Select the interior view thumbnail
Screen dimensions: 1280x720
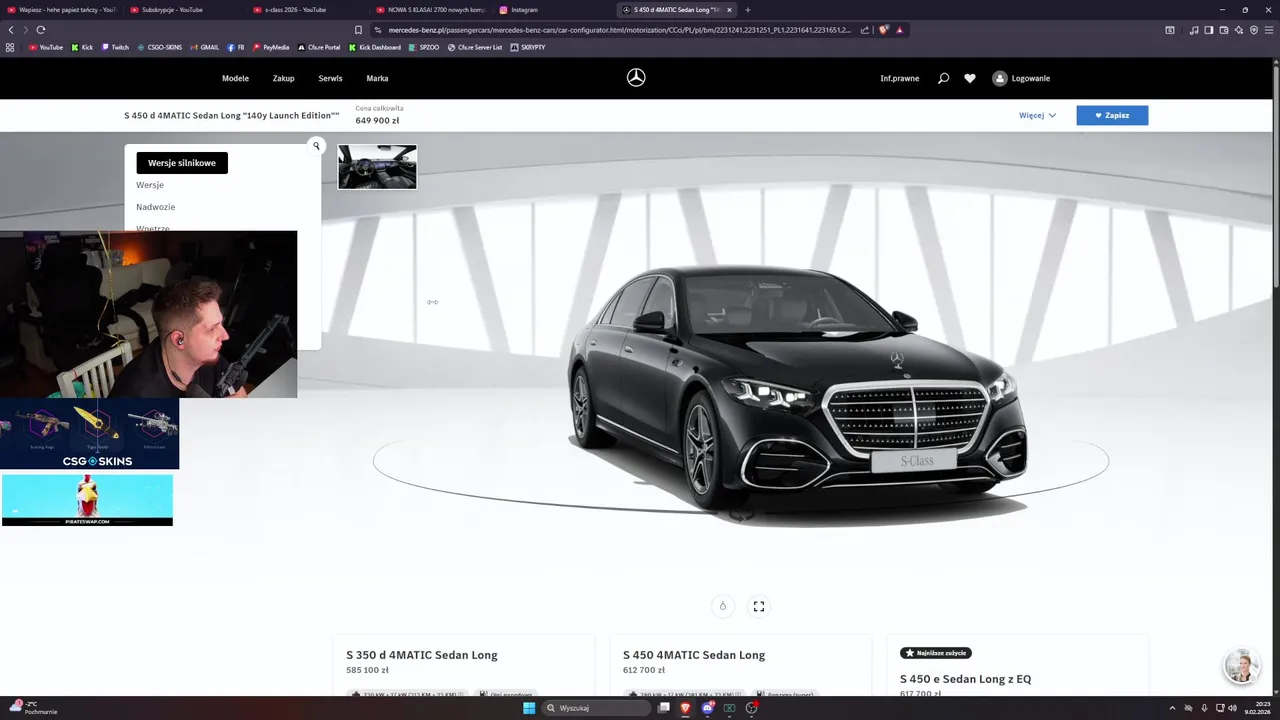click(x=377, y=167)
